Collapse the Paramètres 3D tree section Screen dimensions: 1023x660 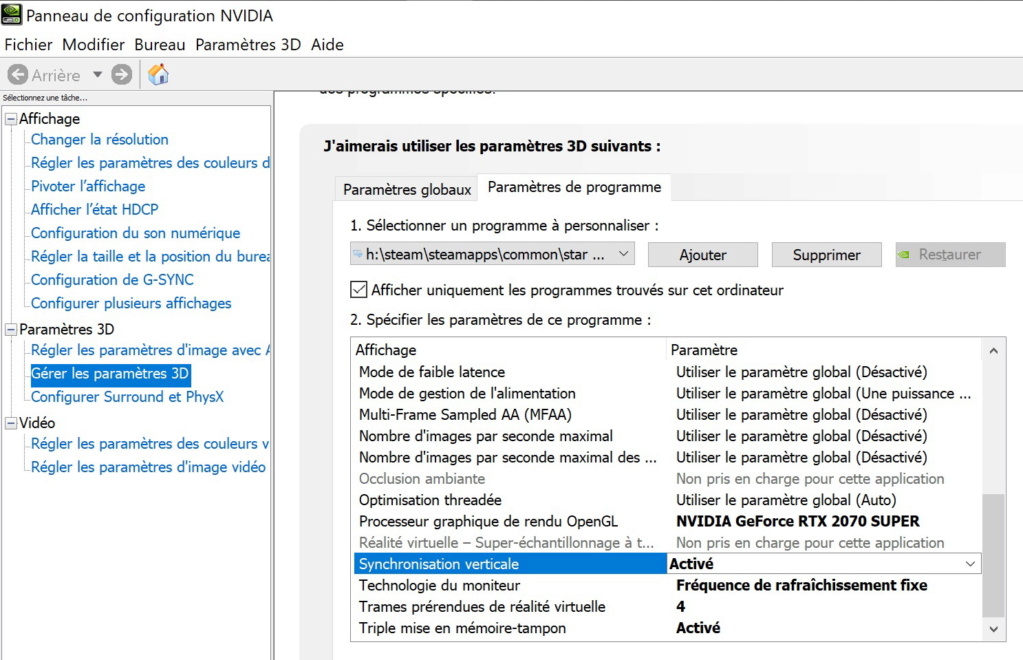point(11,330)
